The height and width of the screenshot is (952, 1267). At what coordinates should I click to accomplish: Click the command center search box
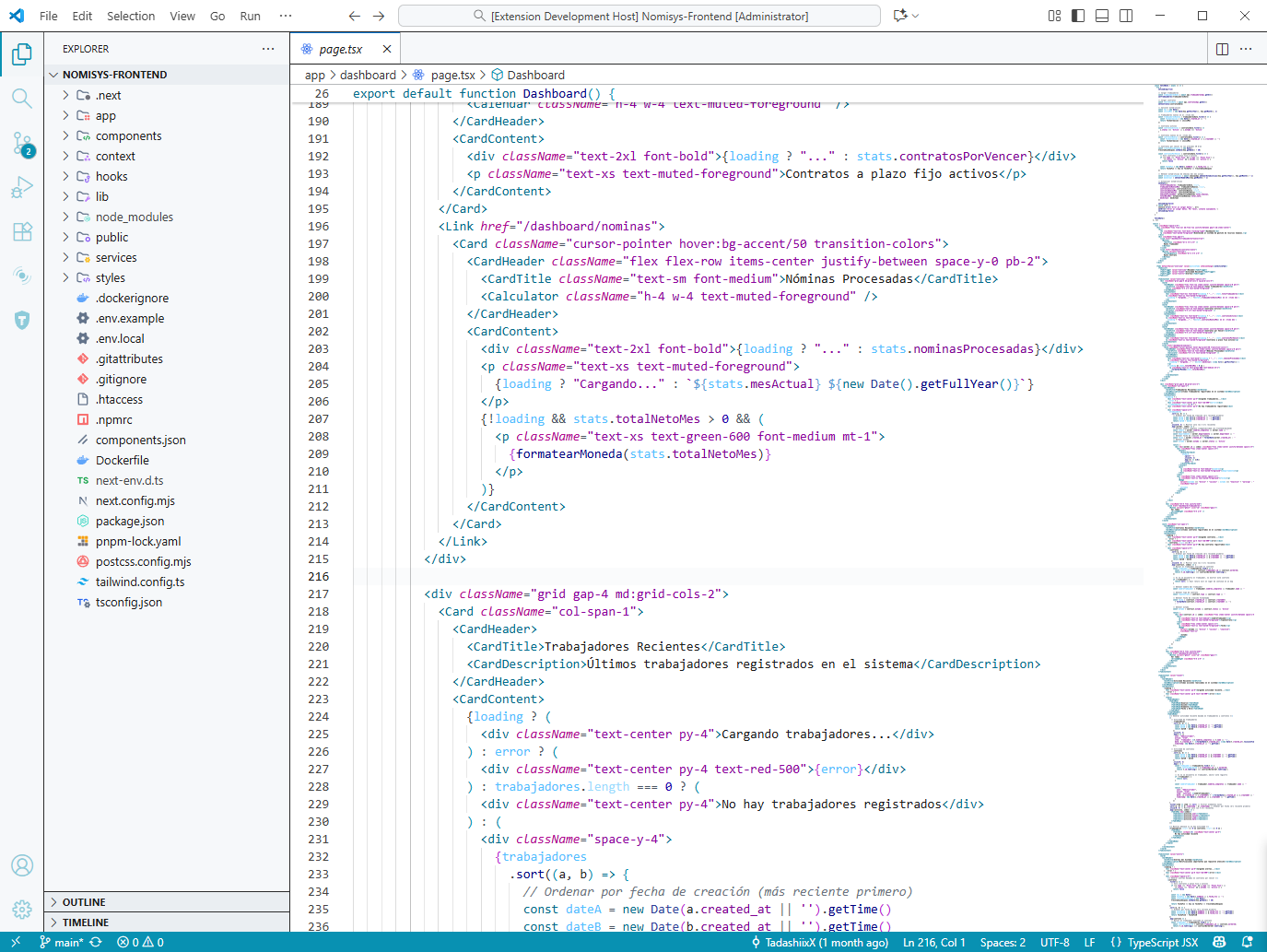pos(639,16)
